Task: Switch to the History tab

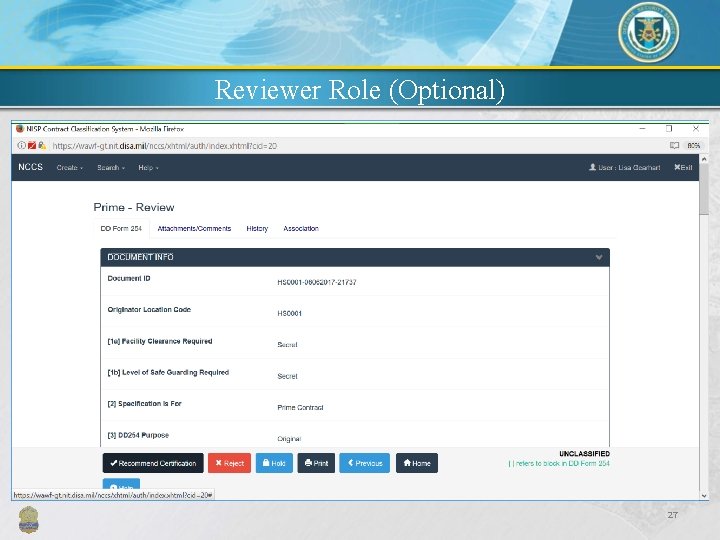Action: 257,228
